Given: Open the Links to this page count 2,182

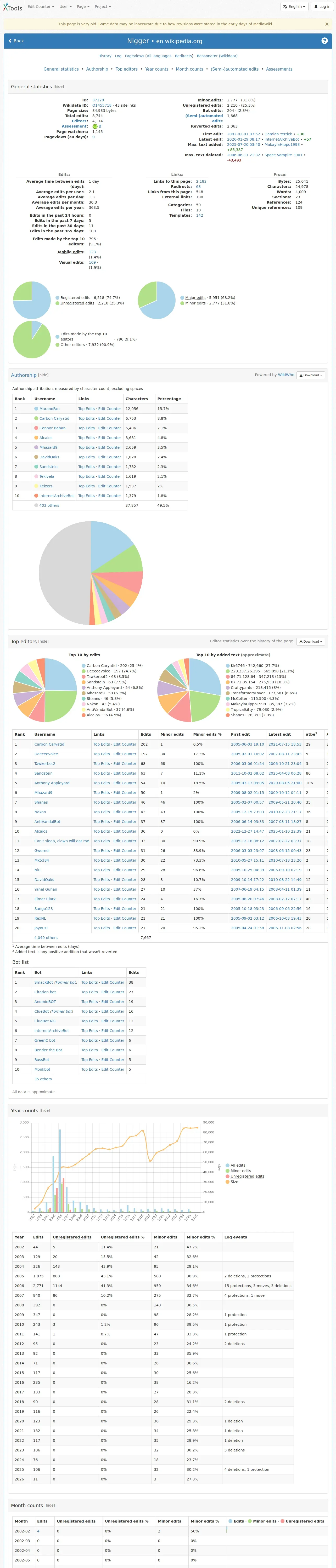Looking at the screenshot, I should 201,181.
